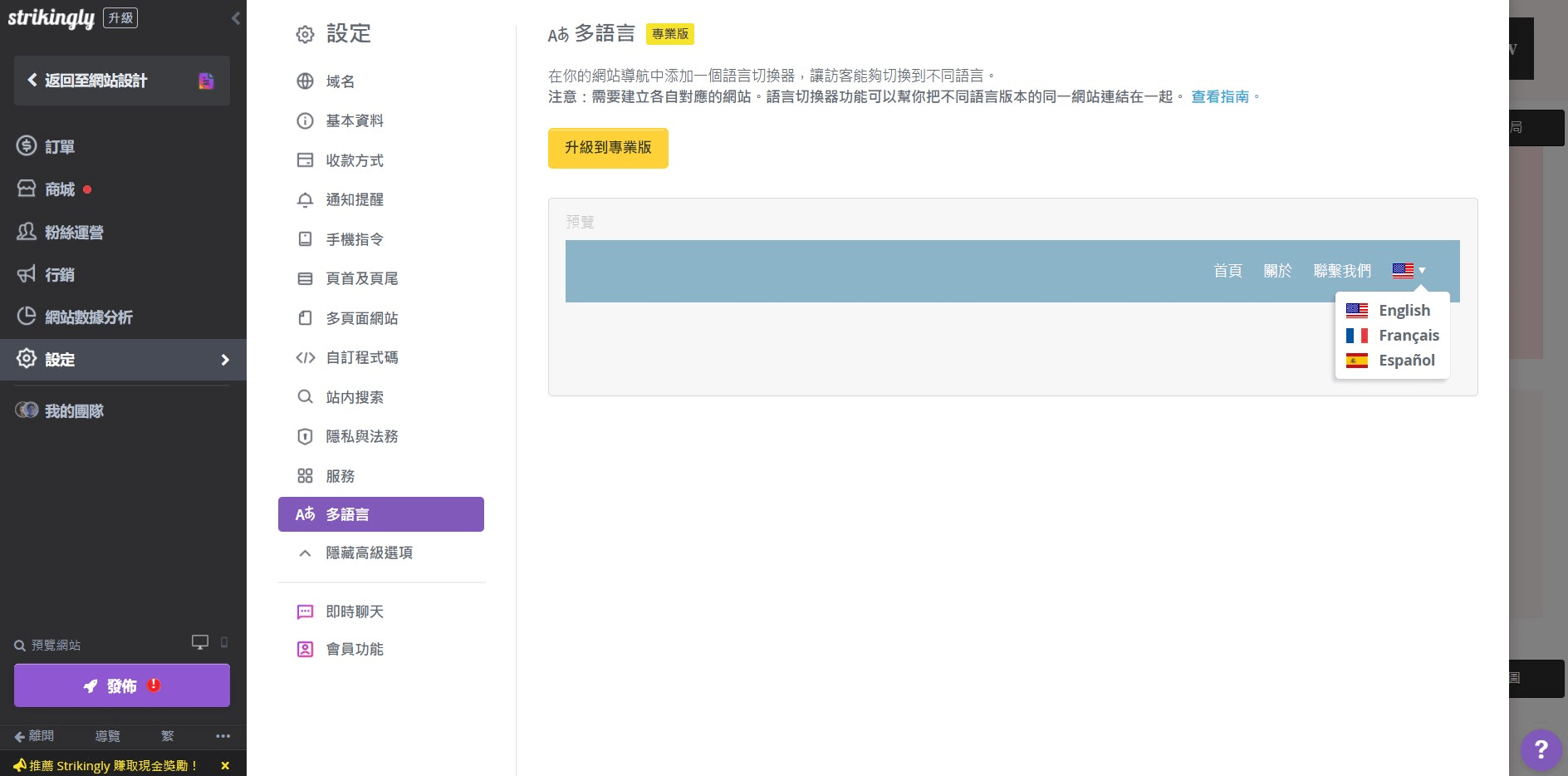Switch to mobile preview phone icon

[224, 642]
